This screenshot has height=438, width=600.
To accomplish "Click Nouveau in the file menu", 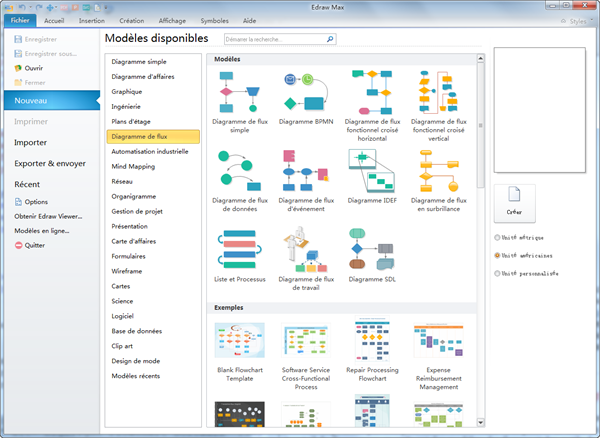I will click(52, 100).
